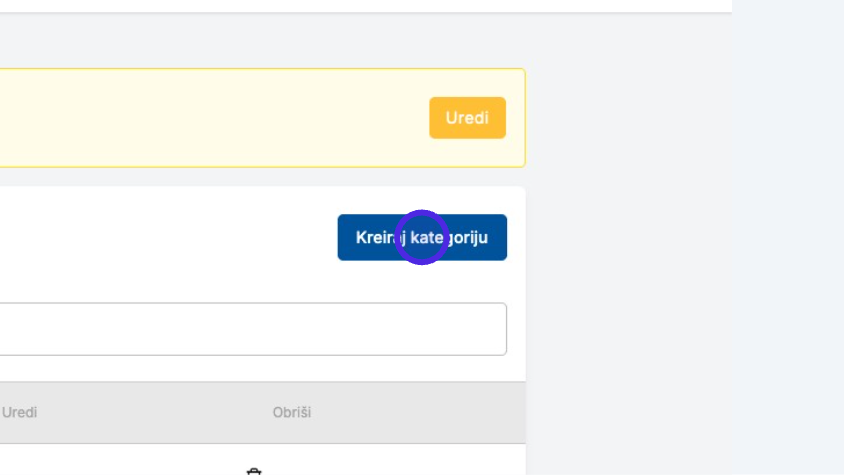Click the trash icon in the first row
This screenshot has width=844, height=475.
click(254, 472)
